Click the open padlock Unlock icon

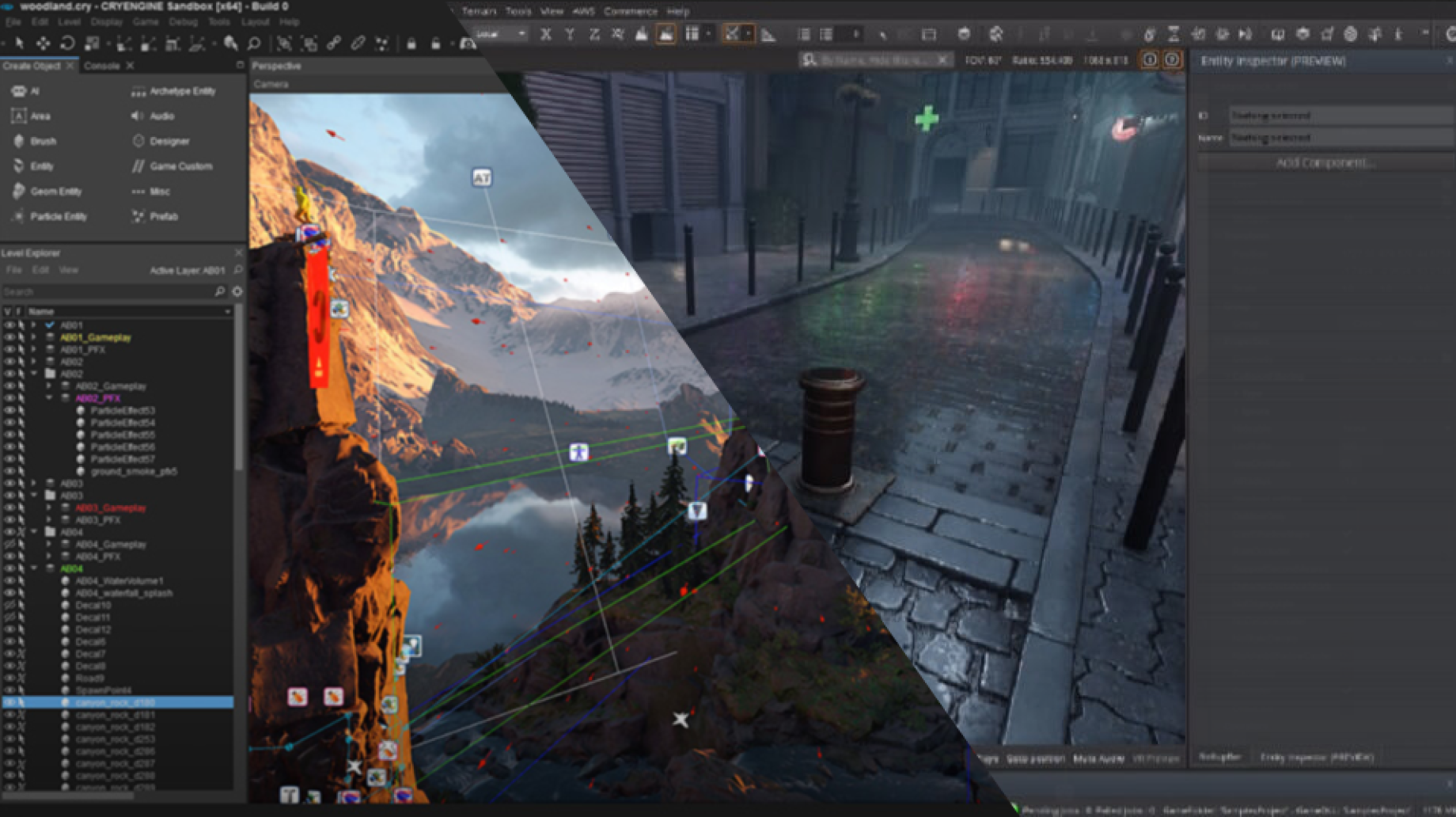click(435, 43)
